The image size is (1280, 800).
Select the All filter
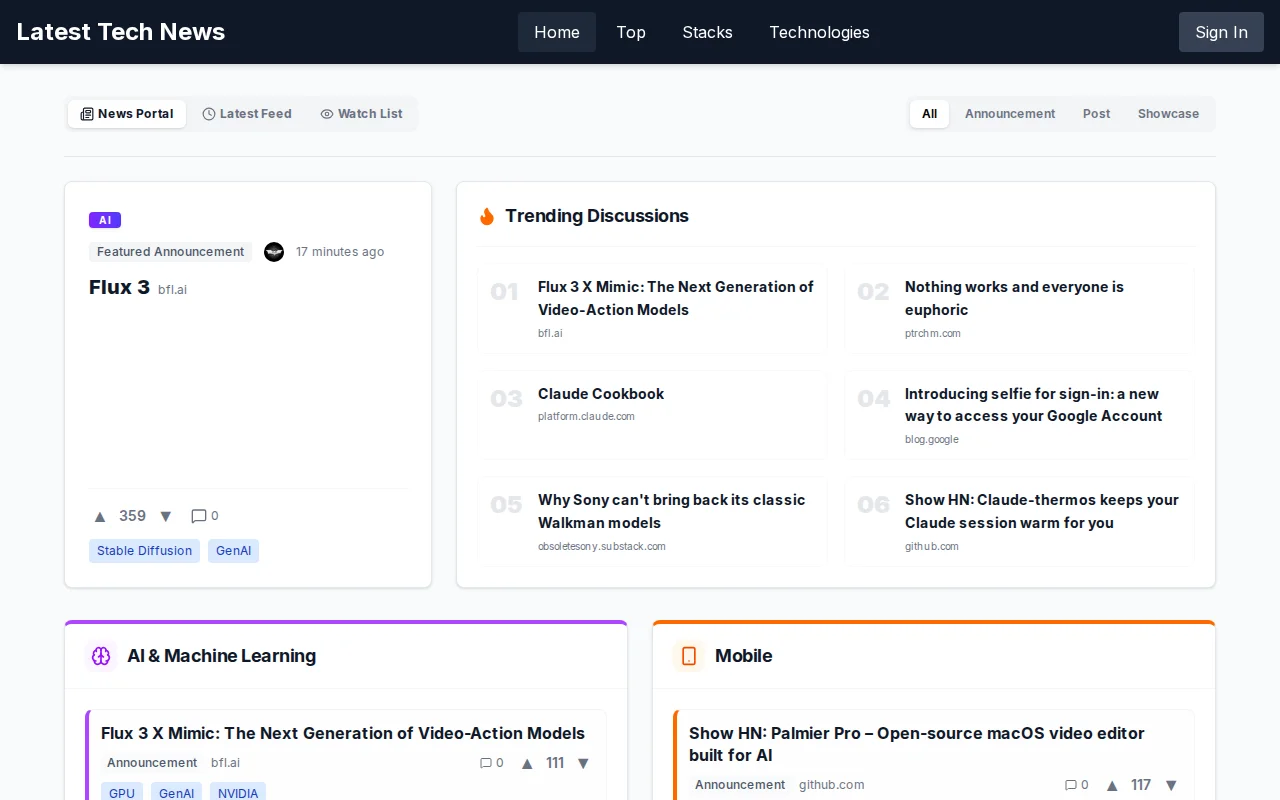(x=929, y=114)
